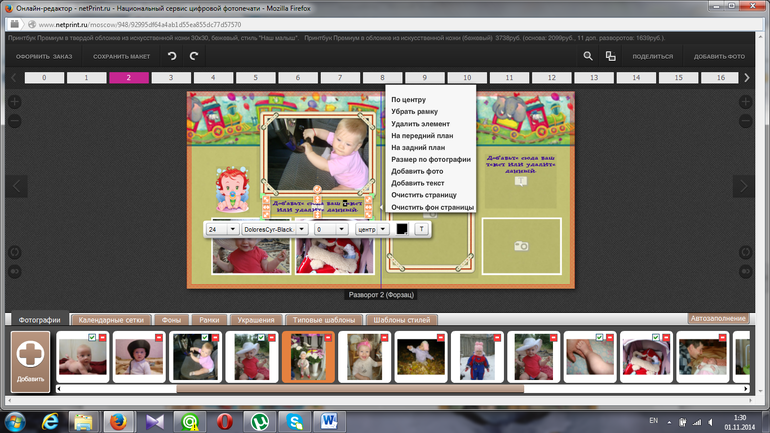Toggle the checkmark on the fourth photo thumbnail
The width and height of the screenshot is (770, 433).
coord(262,338)
